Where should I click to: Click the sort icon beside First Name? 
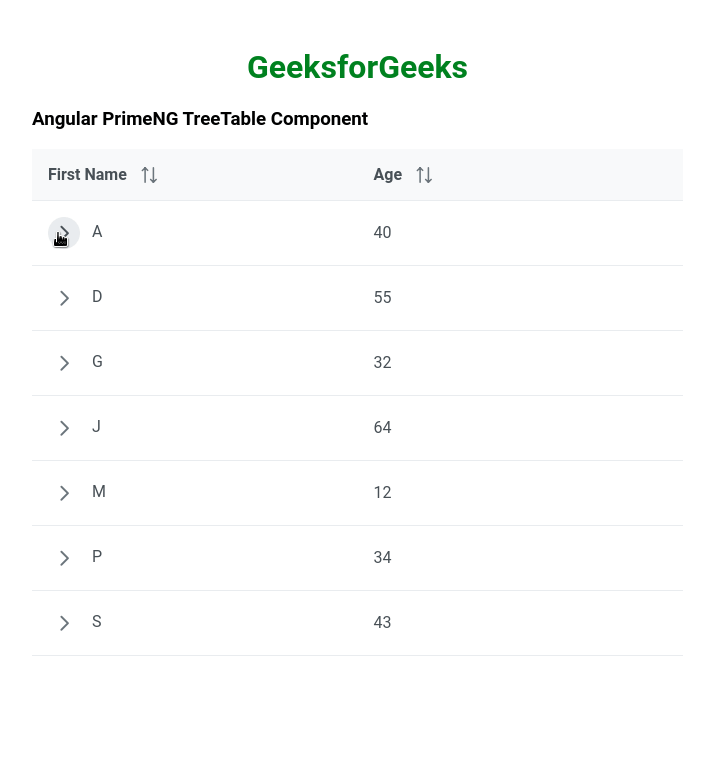[x=149, y=175]
